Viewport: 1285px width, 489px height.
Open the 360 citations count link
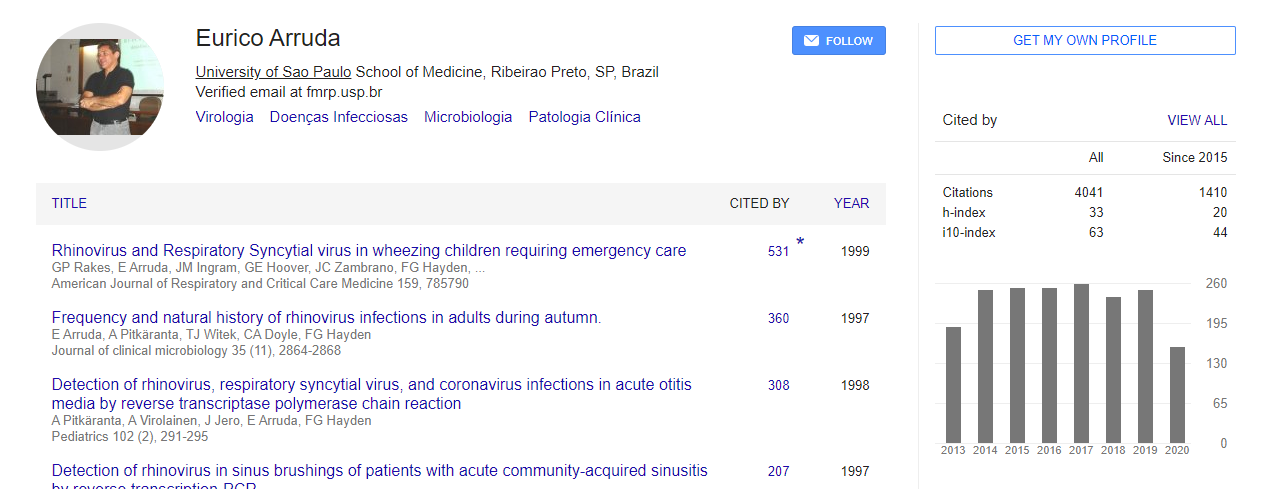[x=778, y=318]
